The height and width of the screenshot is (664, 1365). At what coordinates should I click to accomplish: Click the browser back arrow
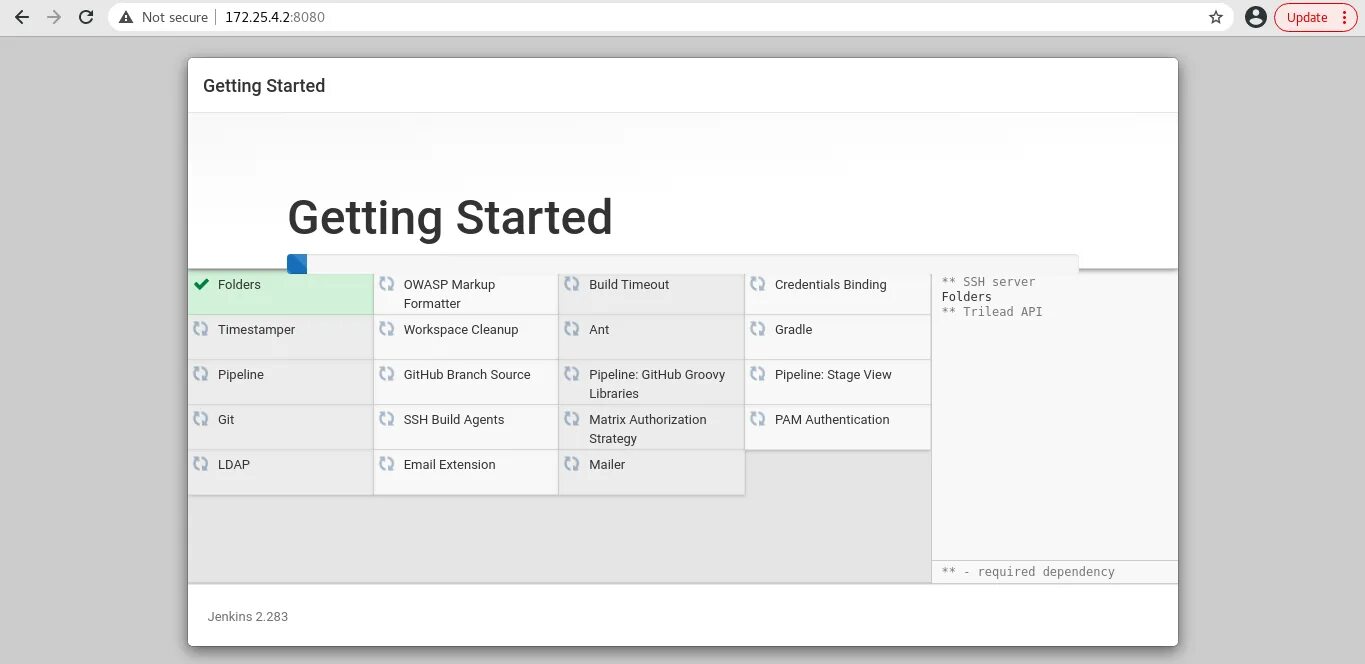[x=22, y=17]
